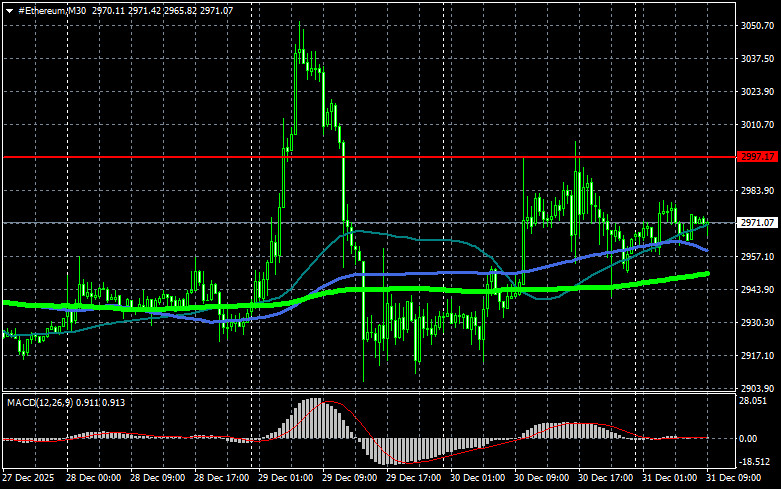Click the white triangle beside #Ethereum title
Image resolution: width=781 pixels, height=489 pixels.
click(x=9, y=9)
